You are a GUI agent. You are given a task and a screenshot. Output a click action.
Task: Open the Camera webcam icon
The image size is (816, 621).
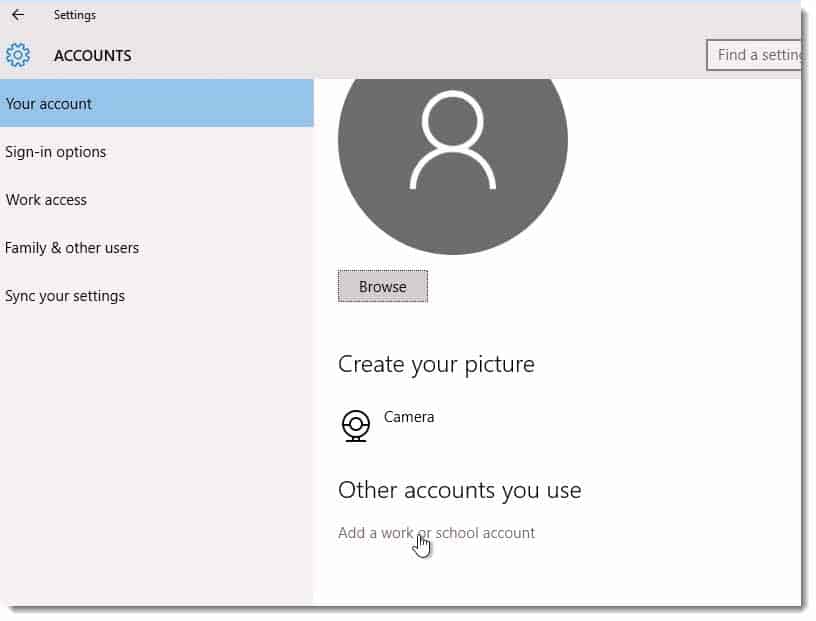(356, 426)
